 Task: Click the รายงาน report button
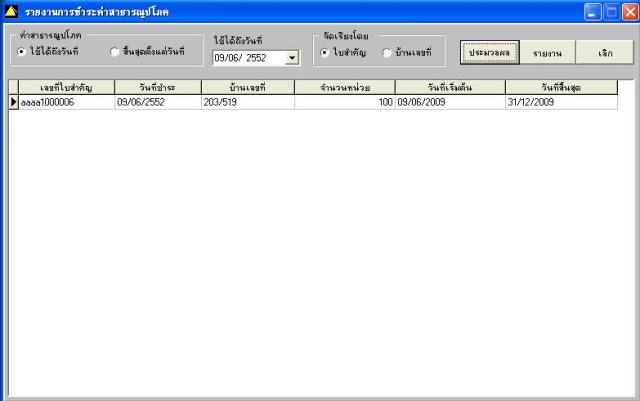click(x=547, y=53)
